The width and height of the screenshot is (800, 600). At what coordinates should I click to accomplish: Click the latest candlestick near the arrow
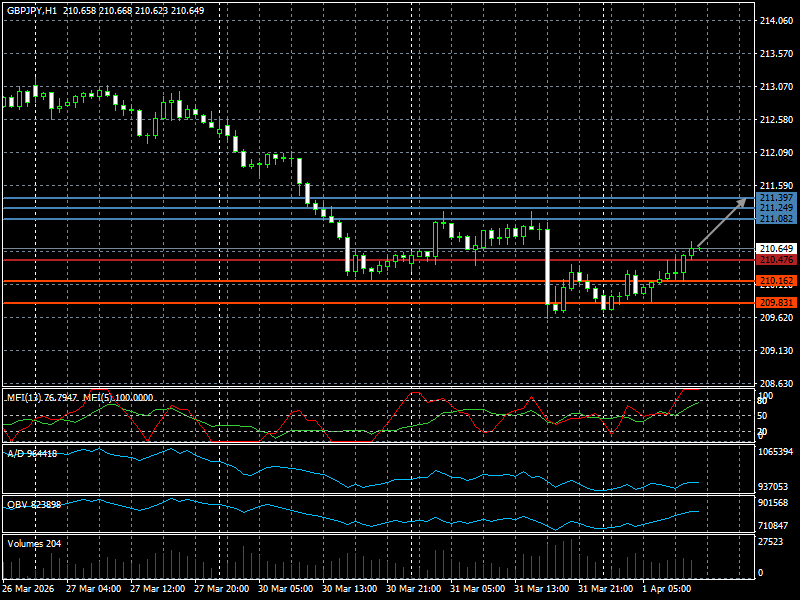point(692,251)
